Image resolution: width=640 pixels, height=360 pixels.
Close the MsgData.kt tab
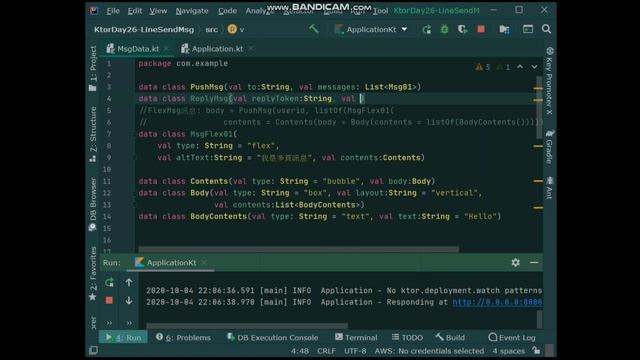click(x=166, y=49)
